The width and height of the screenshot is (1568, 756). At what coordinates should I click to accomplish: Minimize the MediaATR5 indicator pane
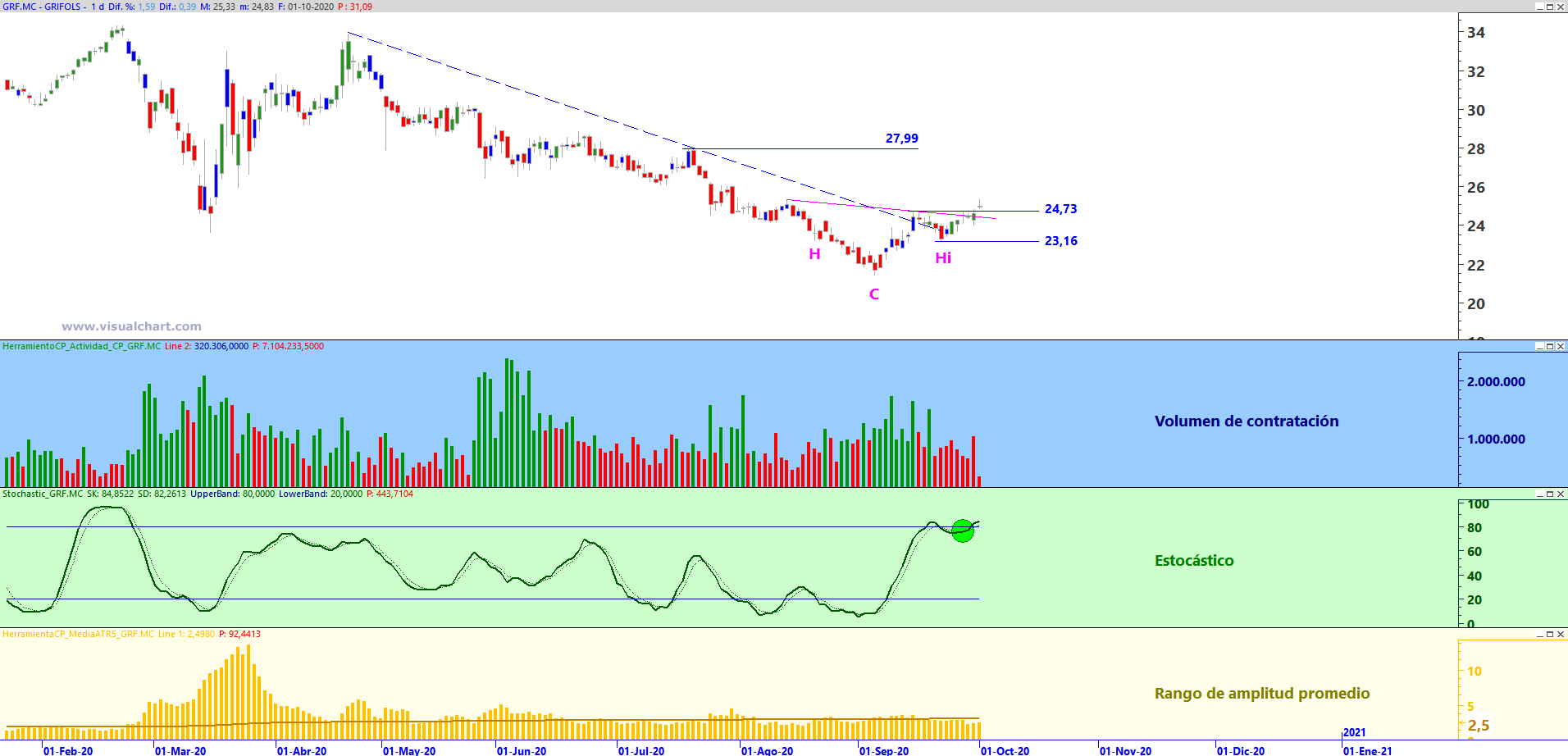(1540, 634)
